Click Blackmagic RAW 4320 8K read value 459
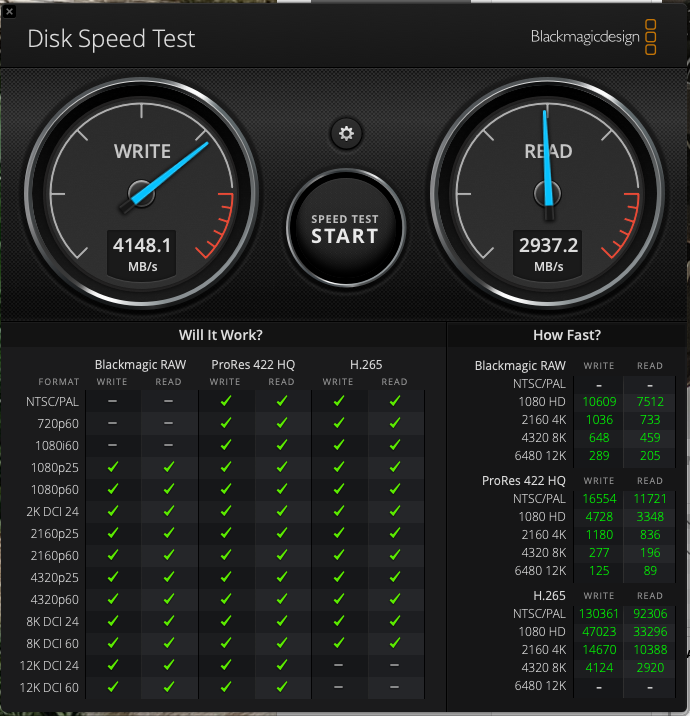 click(650, 437)
